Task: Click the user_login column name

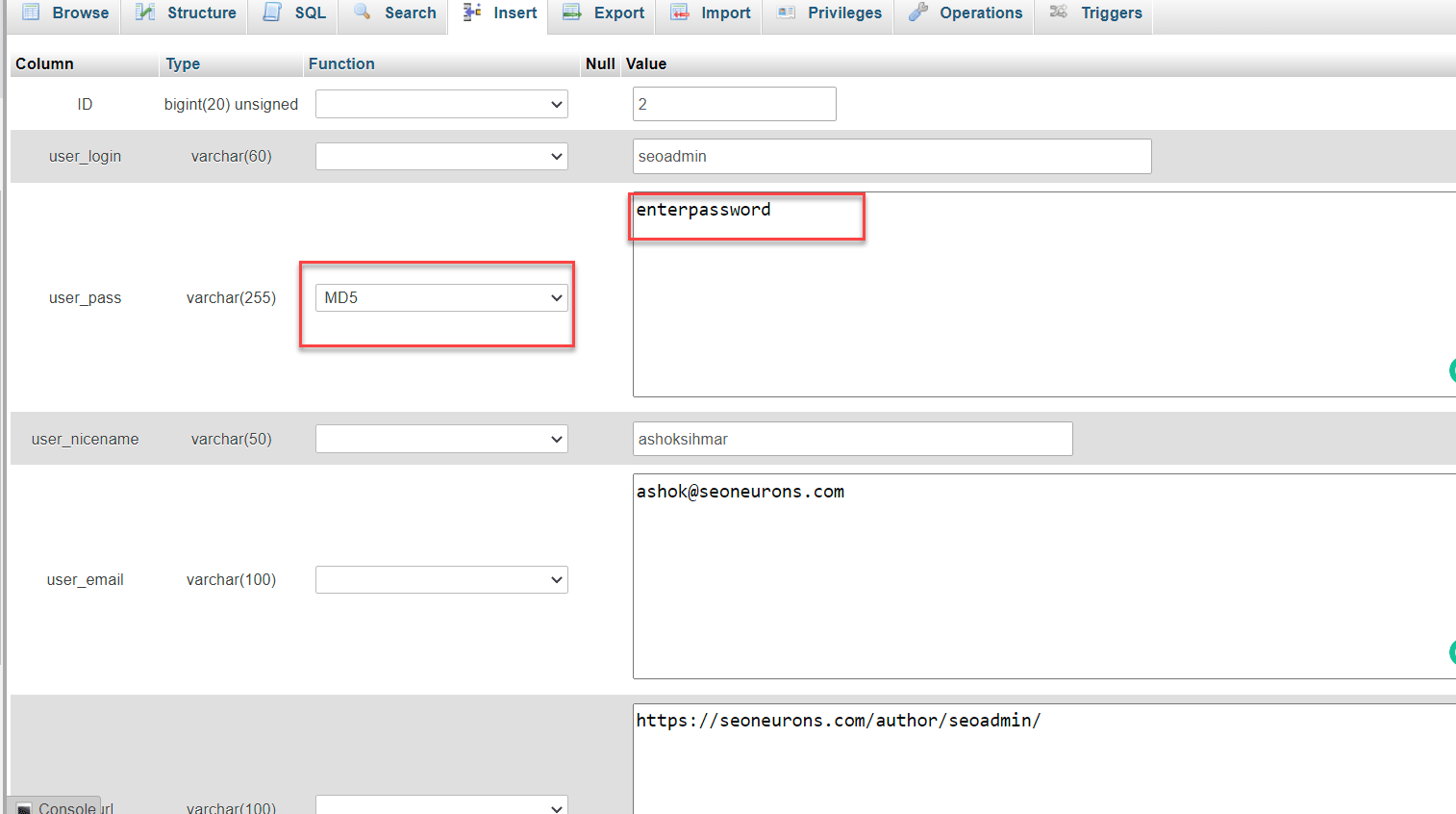Action: tap(85, 156)
